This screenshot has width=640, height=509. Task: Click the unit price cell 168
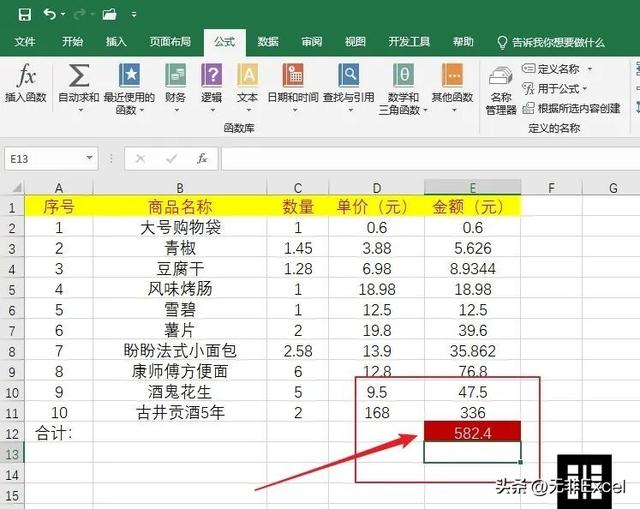click(x=377, y=412)
